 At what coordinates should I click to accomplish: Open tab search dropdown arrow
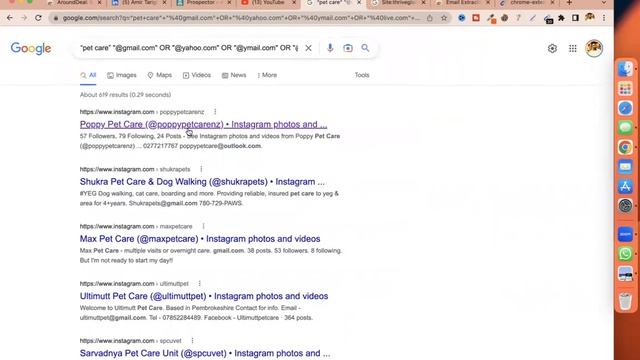click(x=604, y=3)
